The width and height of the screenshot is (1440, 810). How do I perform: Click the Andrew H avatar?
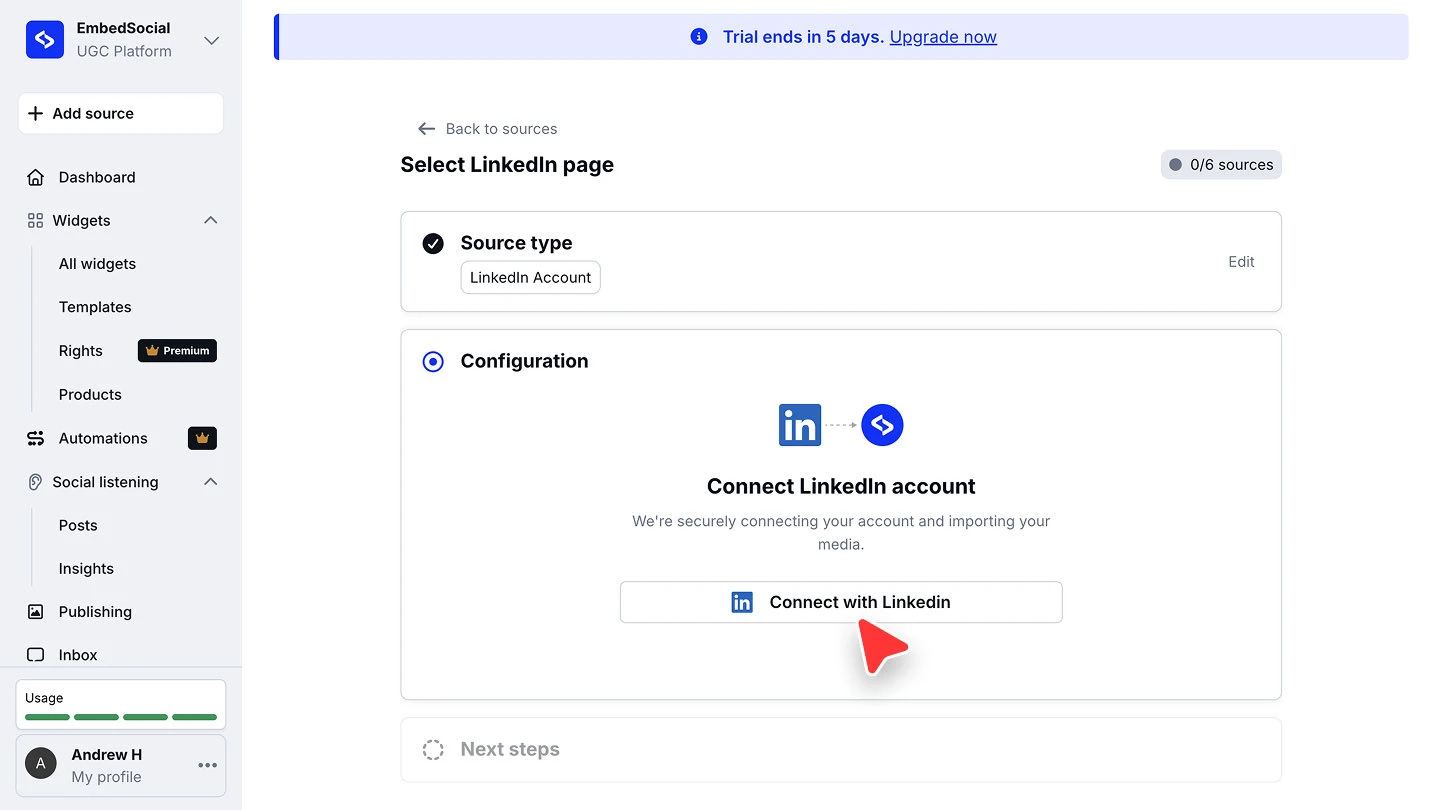point(41,764)
